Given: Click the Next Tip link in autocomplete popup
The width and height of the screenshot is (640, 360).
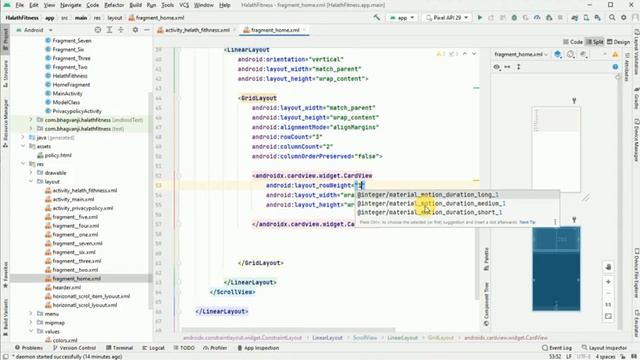Looking at the screenshot, I should click(x=527, y=222).
